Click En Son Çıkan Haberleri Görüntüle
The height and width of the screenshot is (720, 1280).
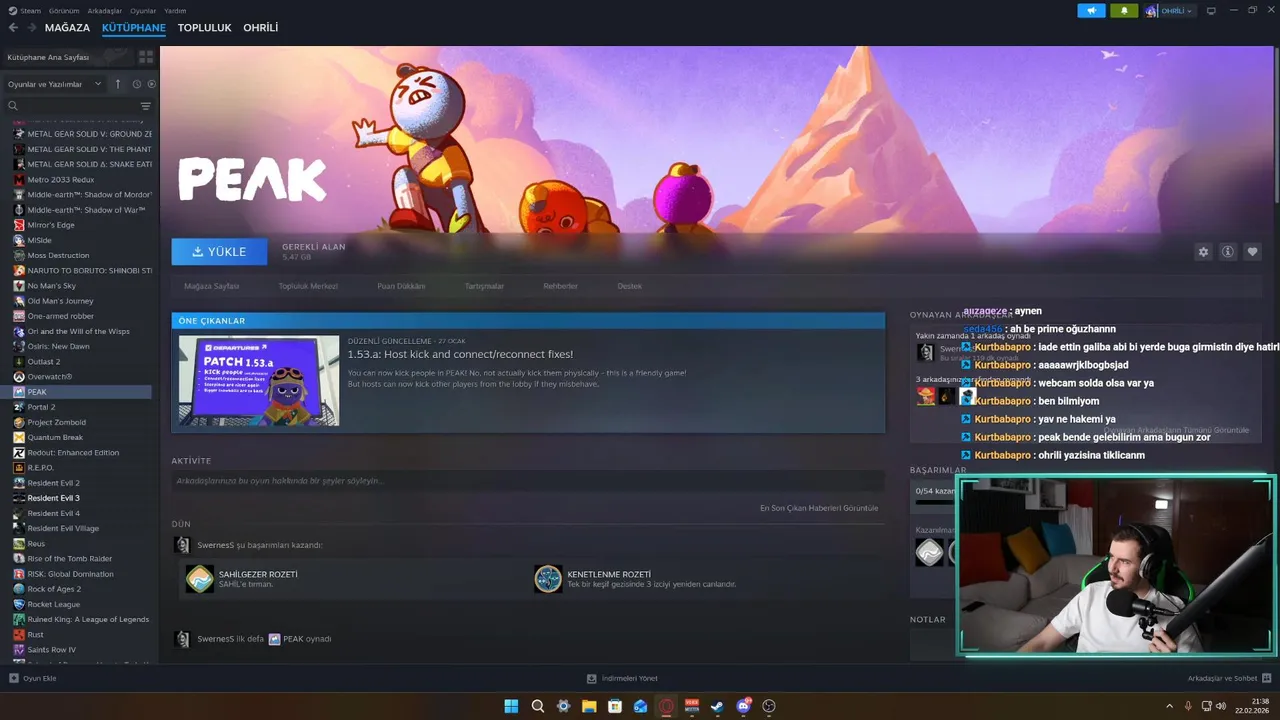tap(819, 508)
